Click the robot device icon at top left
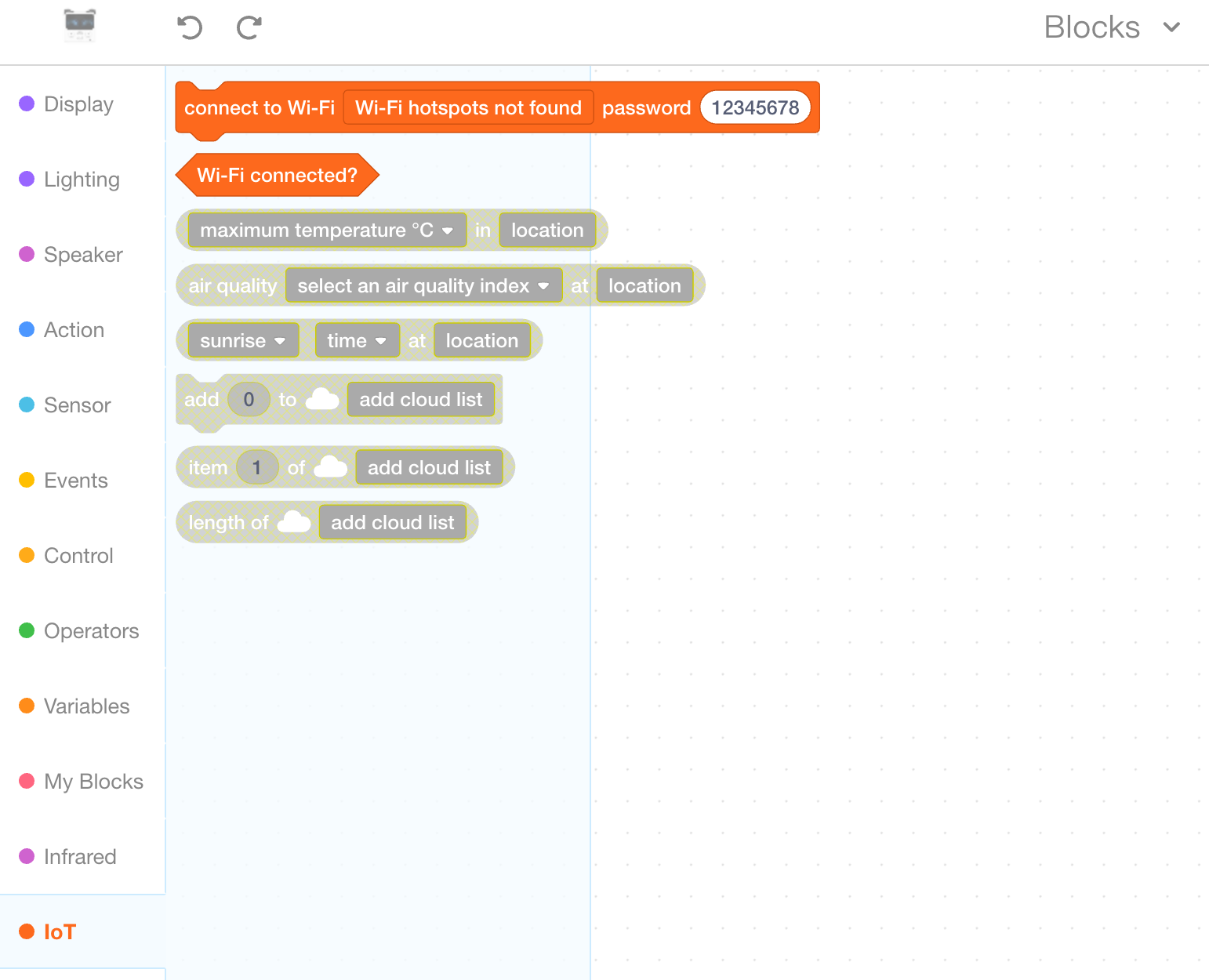Screen dimensions: 1209x980 80,25
